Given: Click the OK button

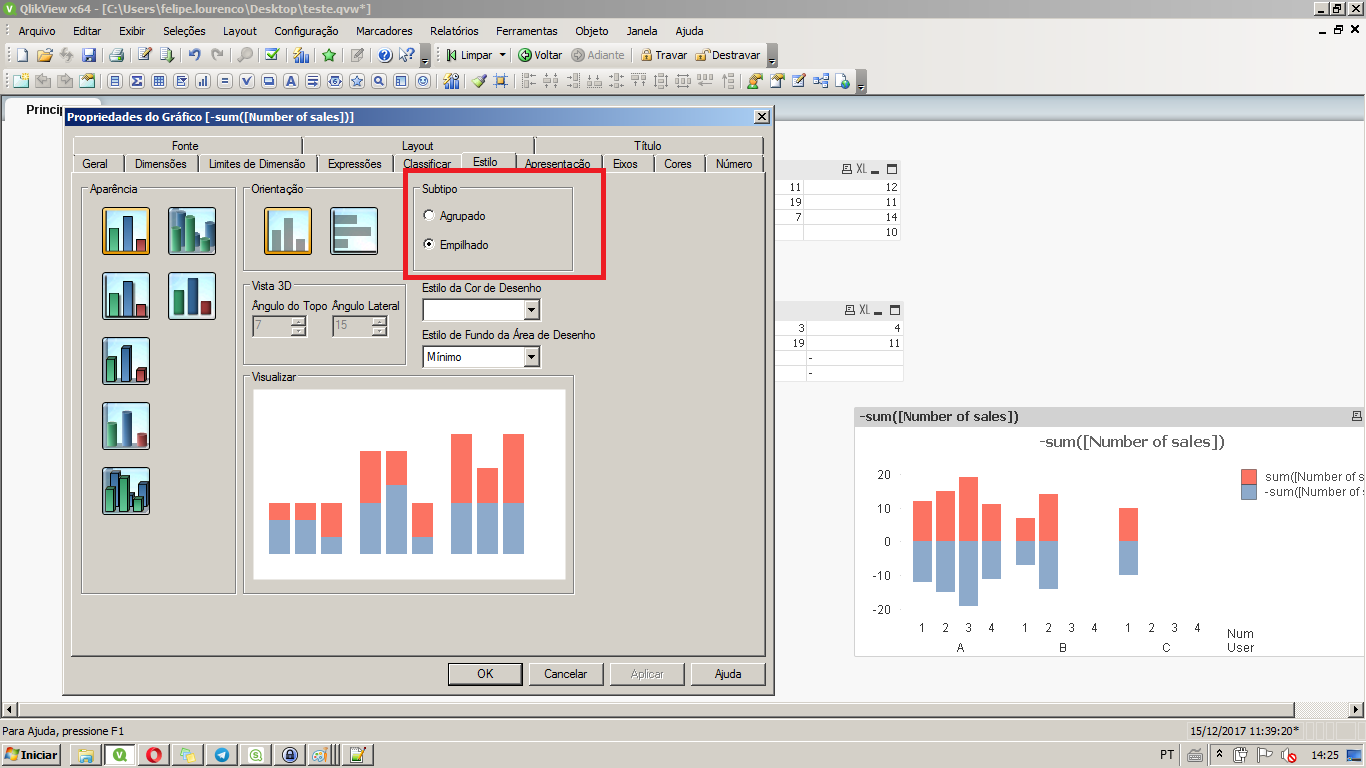Looking at the screenshot, I should (485, 674).
